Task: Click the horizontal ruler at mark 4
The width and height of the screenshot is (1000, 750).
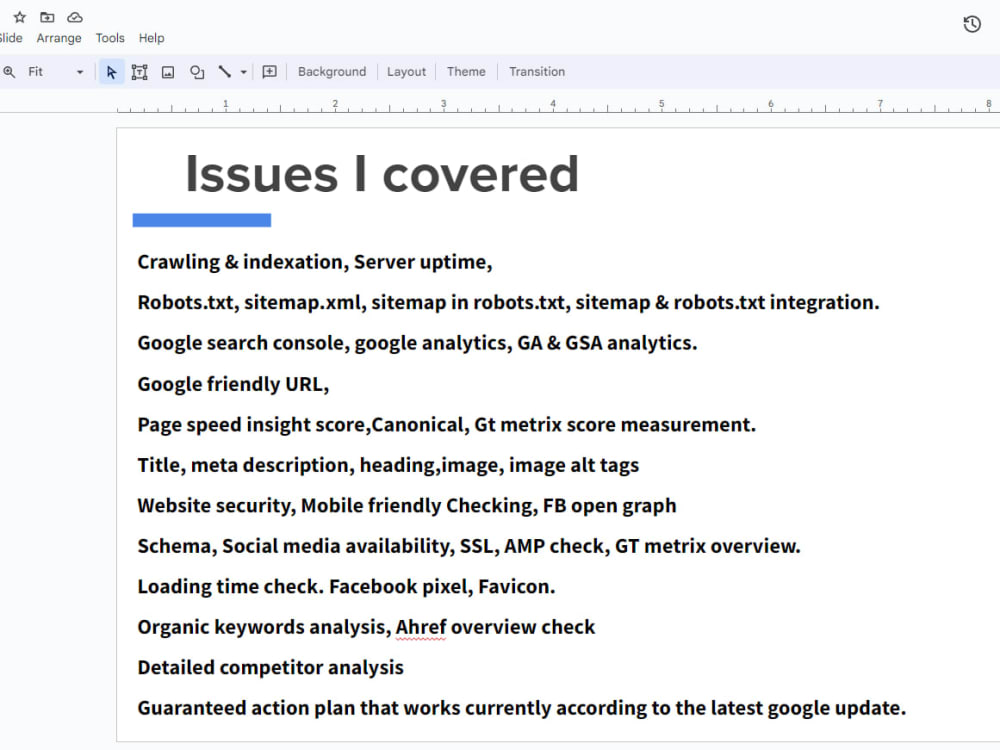Action: coord(553,104)
